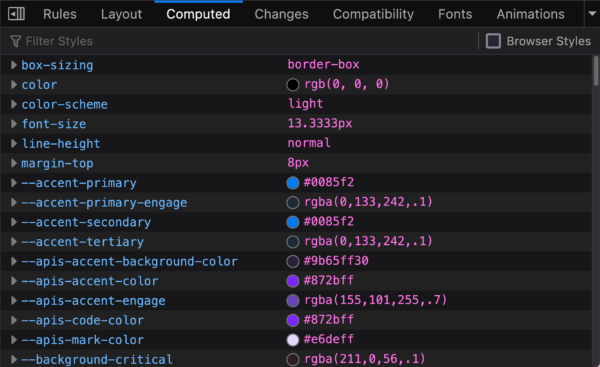Expand the --accent-secondary variable
The height and width of the screenshot is (367, 600).
pyautogui.click(x=14, y=222)
